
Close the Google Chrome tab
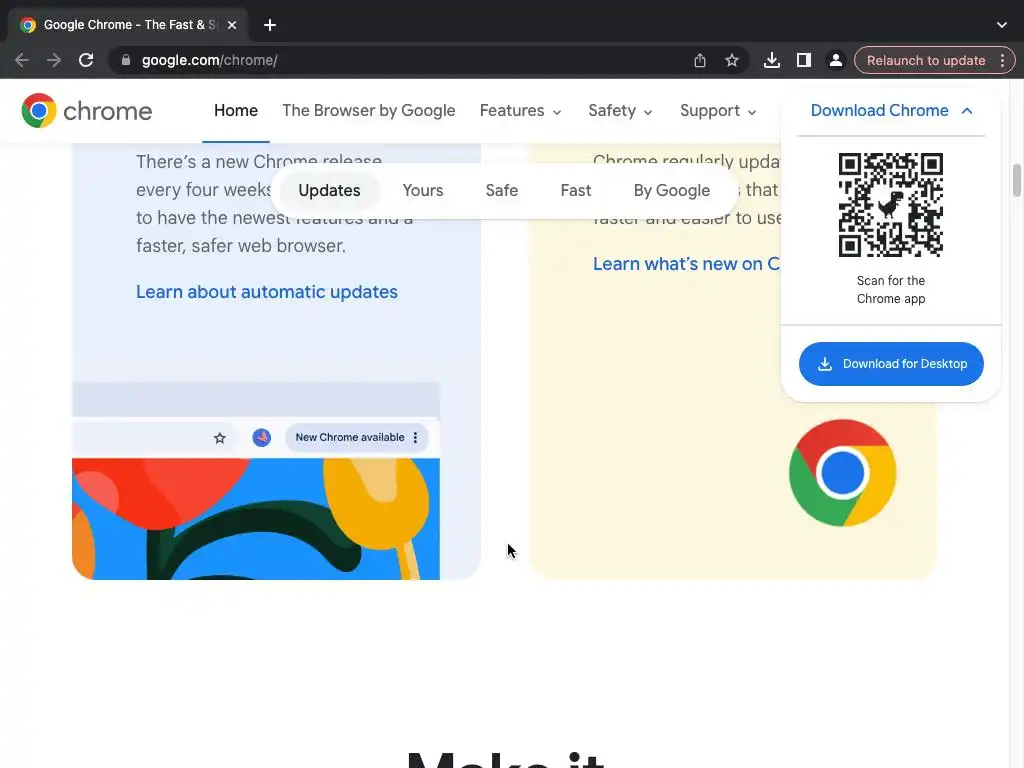click(x=232, y=25)
